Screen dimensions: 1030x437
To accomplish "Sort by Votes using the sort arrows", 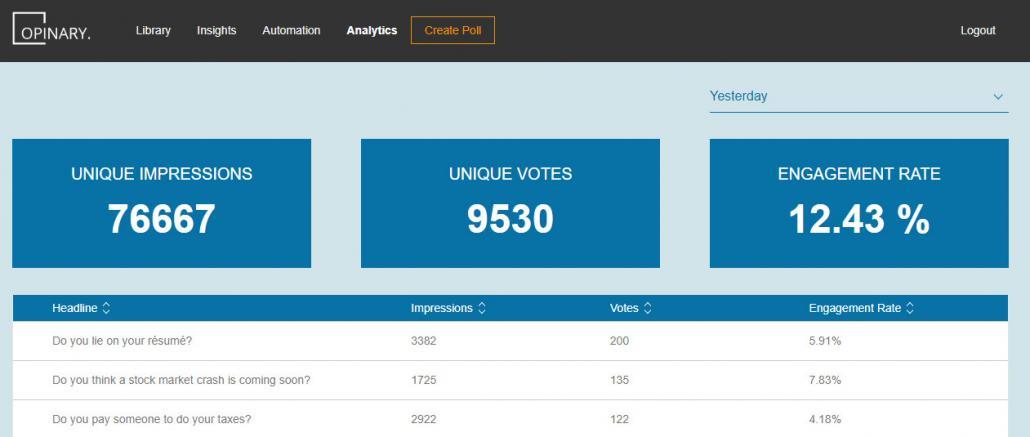I will (647, 308).
